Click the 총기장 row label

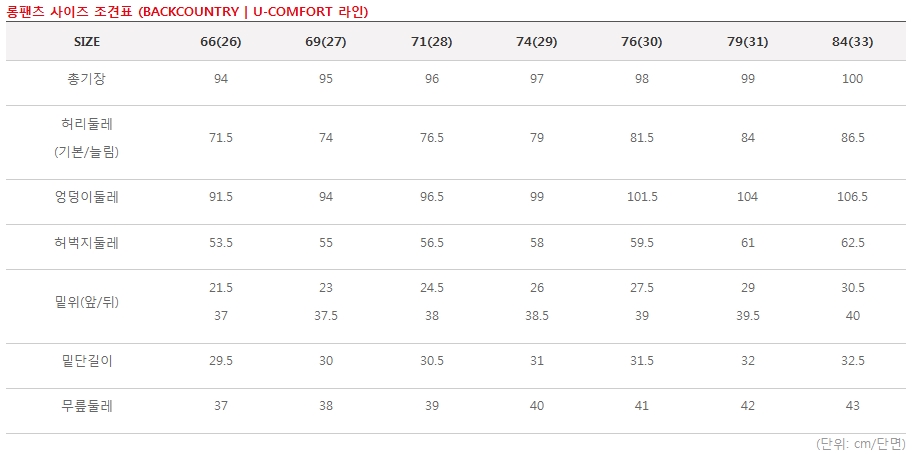tap(87, 79)
